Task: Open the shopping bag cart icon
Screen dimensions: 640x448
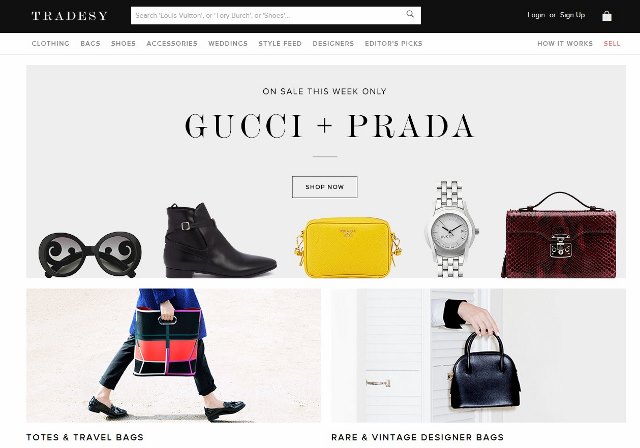Action: [607, 16]
